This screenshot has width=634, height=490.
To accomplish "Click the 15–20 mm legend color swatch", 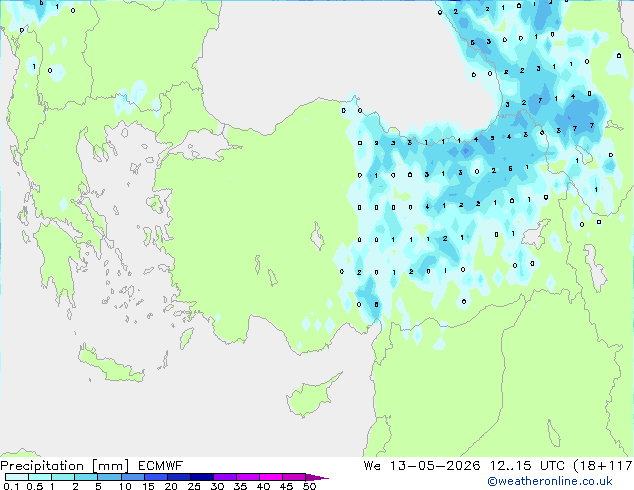I will pyautogui.click(x=156, y=477).
